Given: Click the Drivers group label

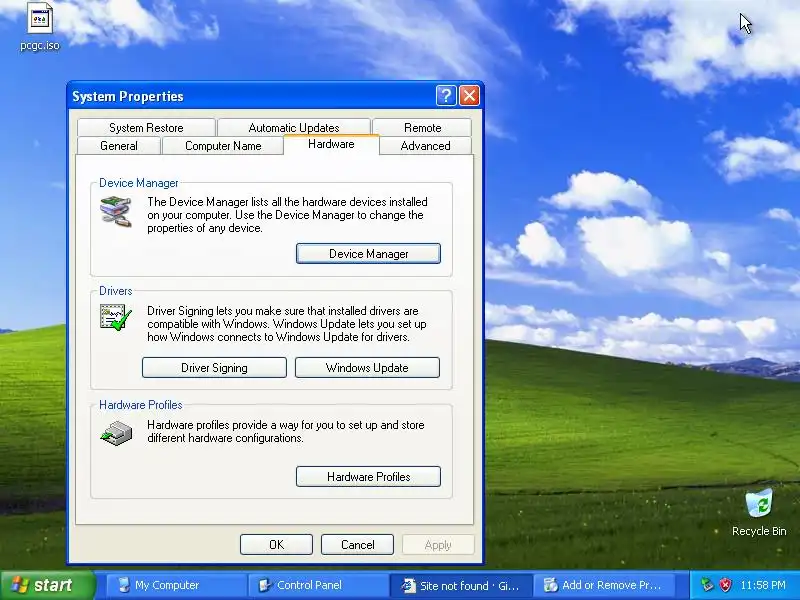Looking at the screenshot, I should [x=116, y=291].
